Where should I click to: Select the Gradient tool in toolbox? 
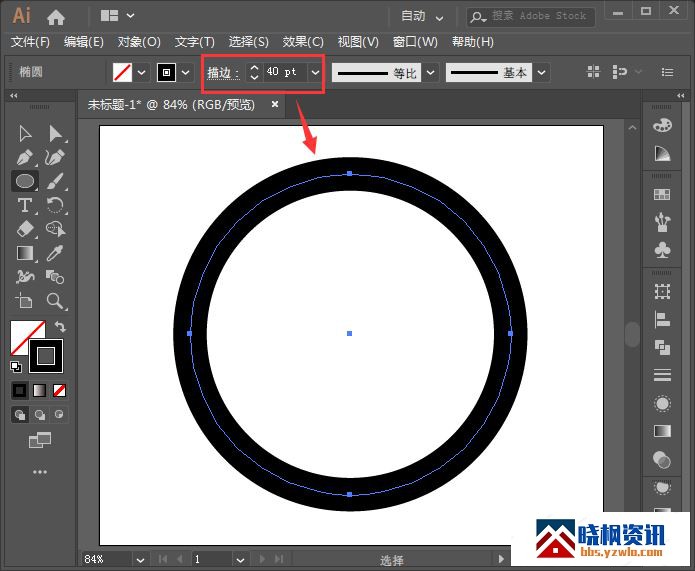[x=25, y=253]
